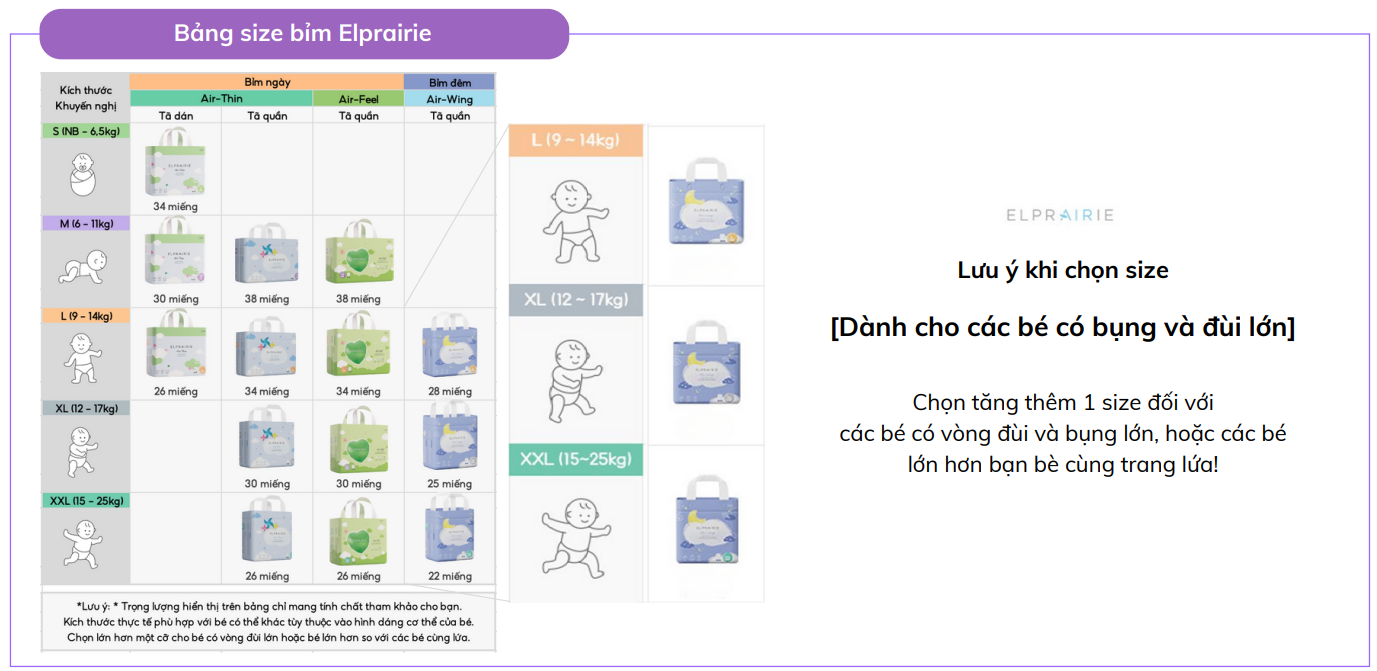
Task: Click the 'Tã dán' column label
Action: click(175, 116)
